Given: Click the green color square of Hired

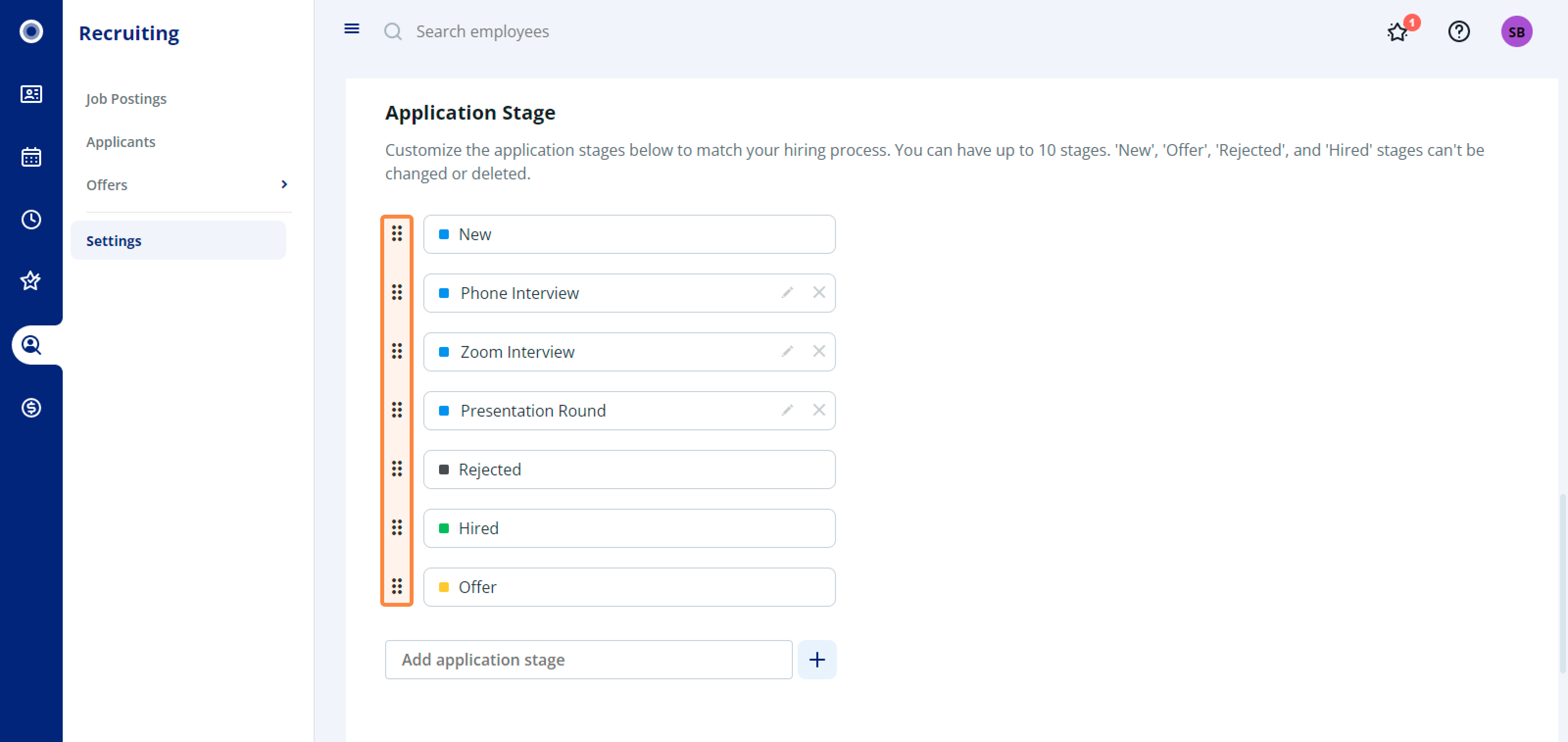Looking at the screenshot, I should click(x=444, y=528).
